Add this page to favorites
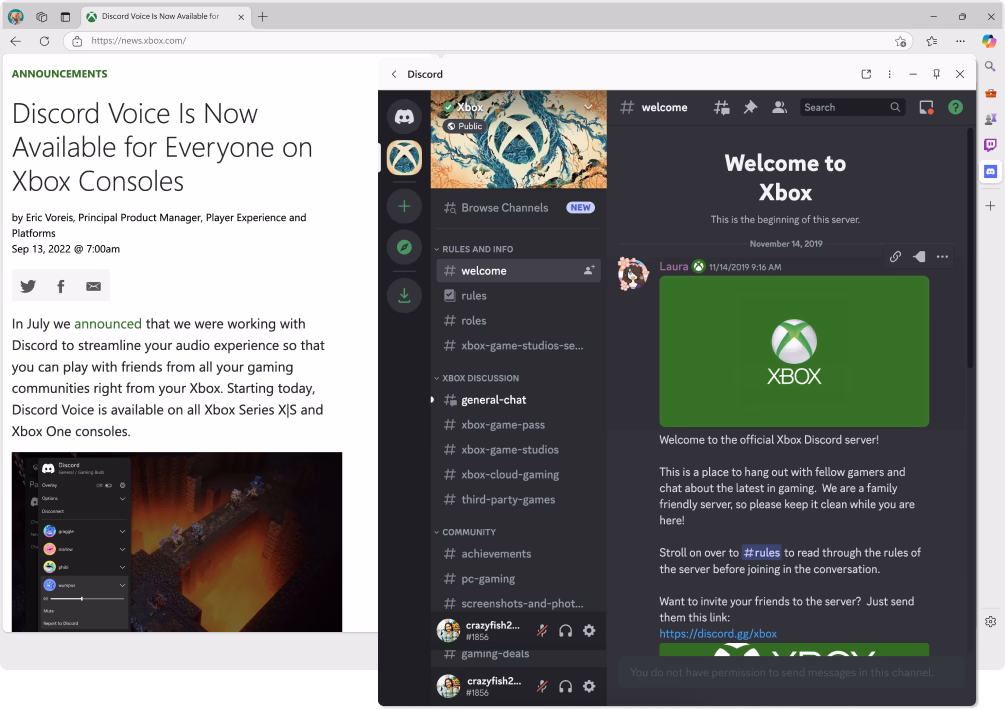The height and width of the screenshot is (710, 1005). [901, 41]
